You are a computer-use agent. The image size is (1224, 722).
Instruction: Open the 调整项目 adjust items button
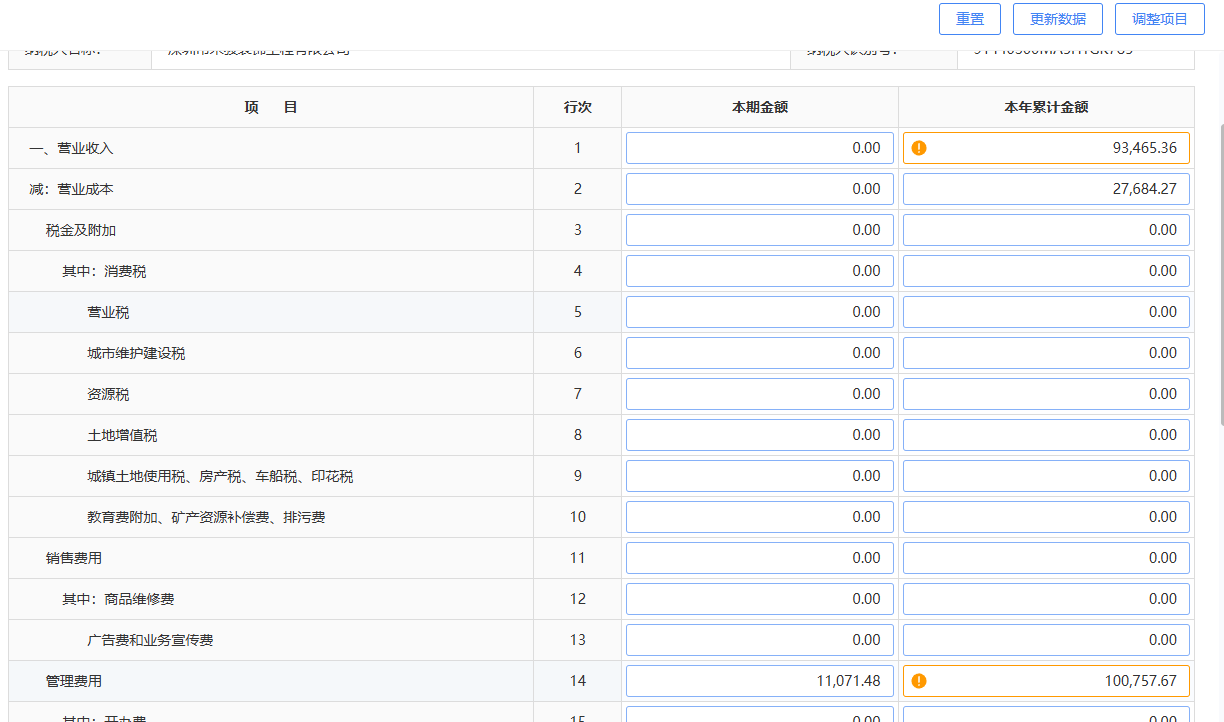pos(1159,19)
